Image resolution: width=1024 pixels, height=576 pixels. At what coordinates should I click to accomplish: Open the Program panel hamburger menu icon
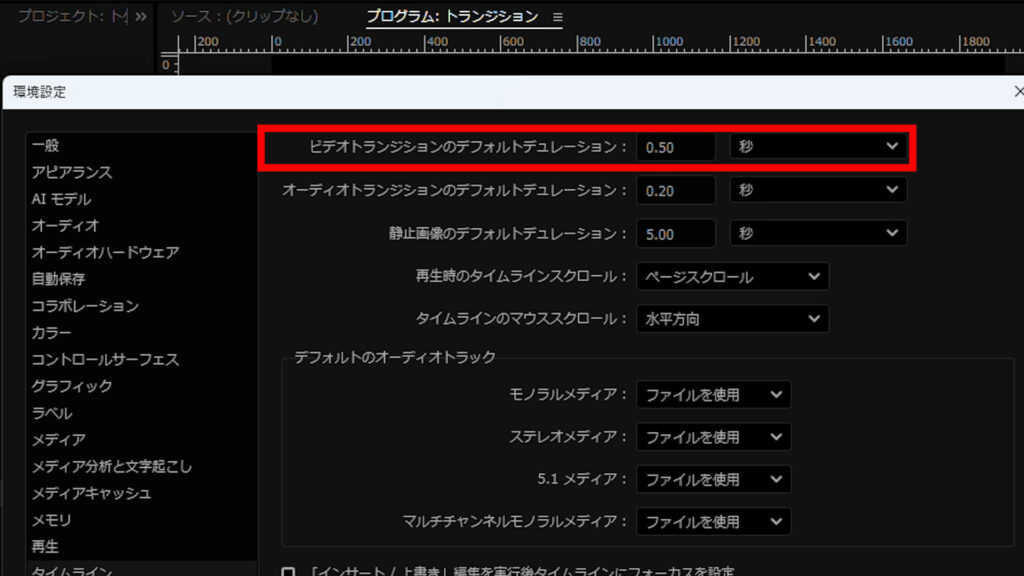coord(558,17)
